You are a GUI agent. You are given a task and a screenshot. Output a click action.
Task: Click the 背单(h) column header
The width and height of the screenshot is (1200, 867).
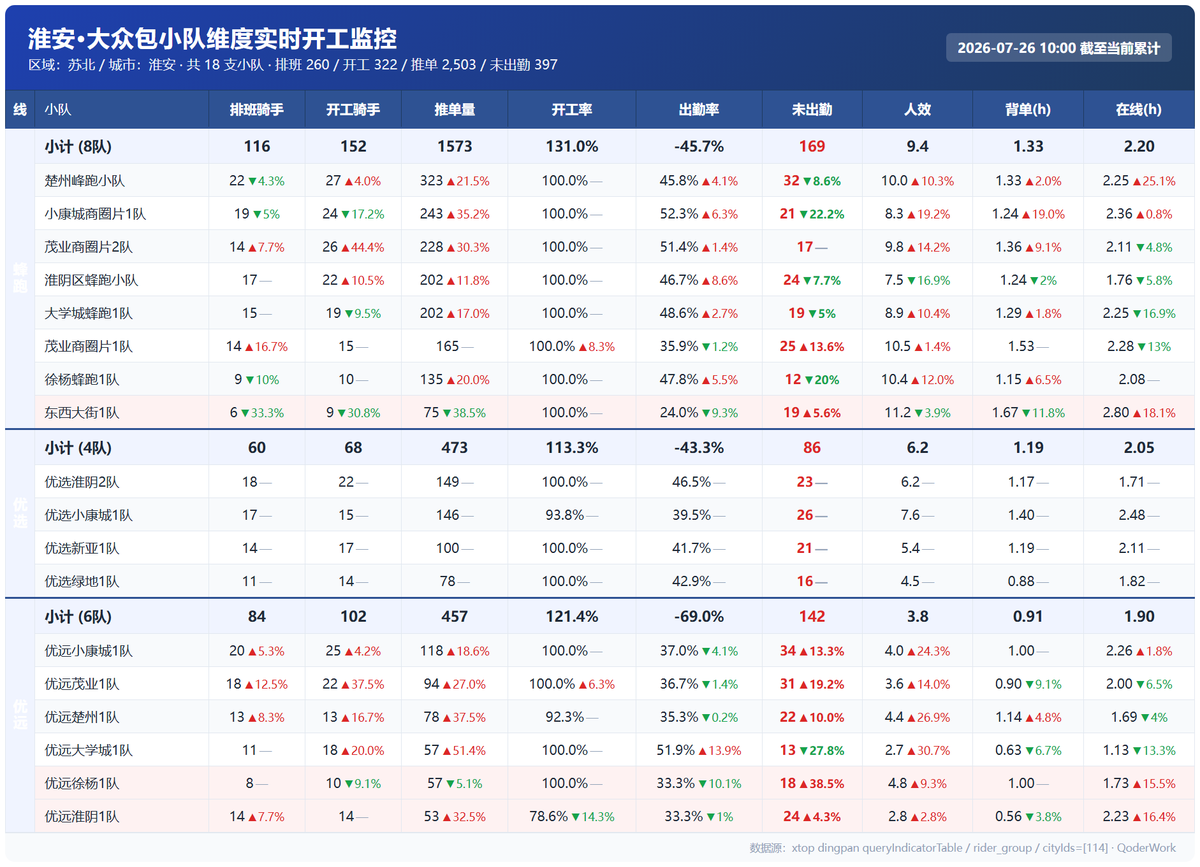pyautogui.click(x=1028, y=109)
